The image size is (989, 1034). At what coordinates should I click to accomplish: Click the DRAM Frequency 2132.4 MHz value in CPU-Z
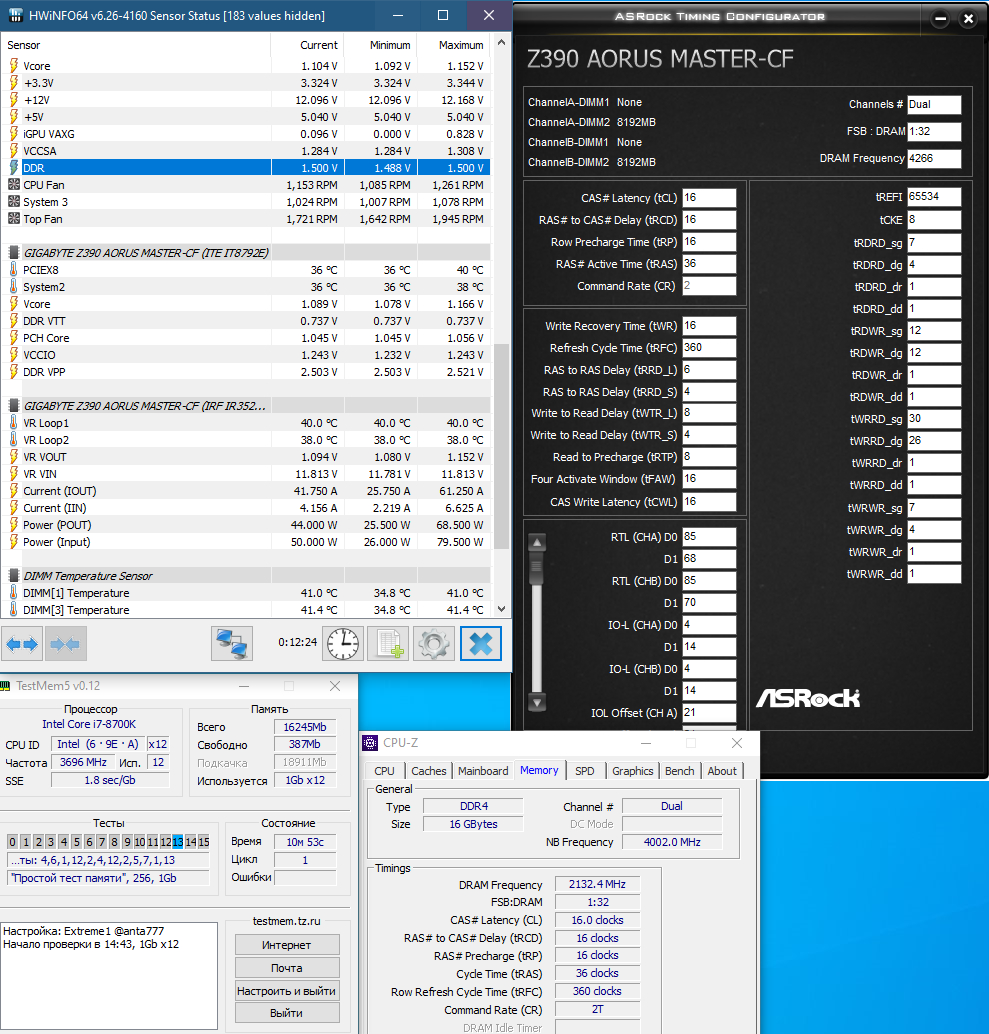click(x=597, y=884)
